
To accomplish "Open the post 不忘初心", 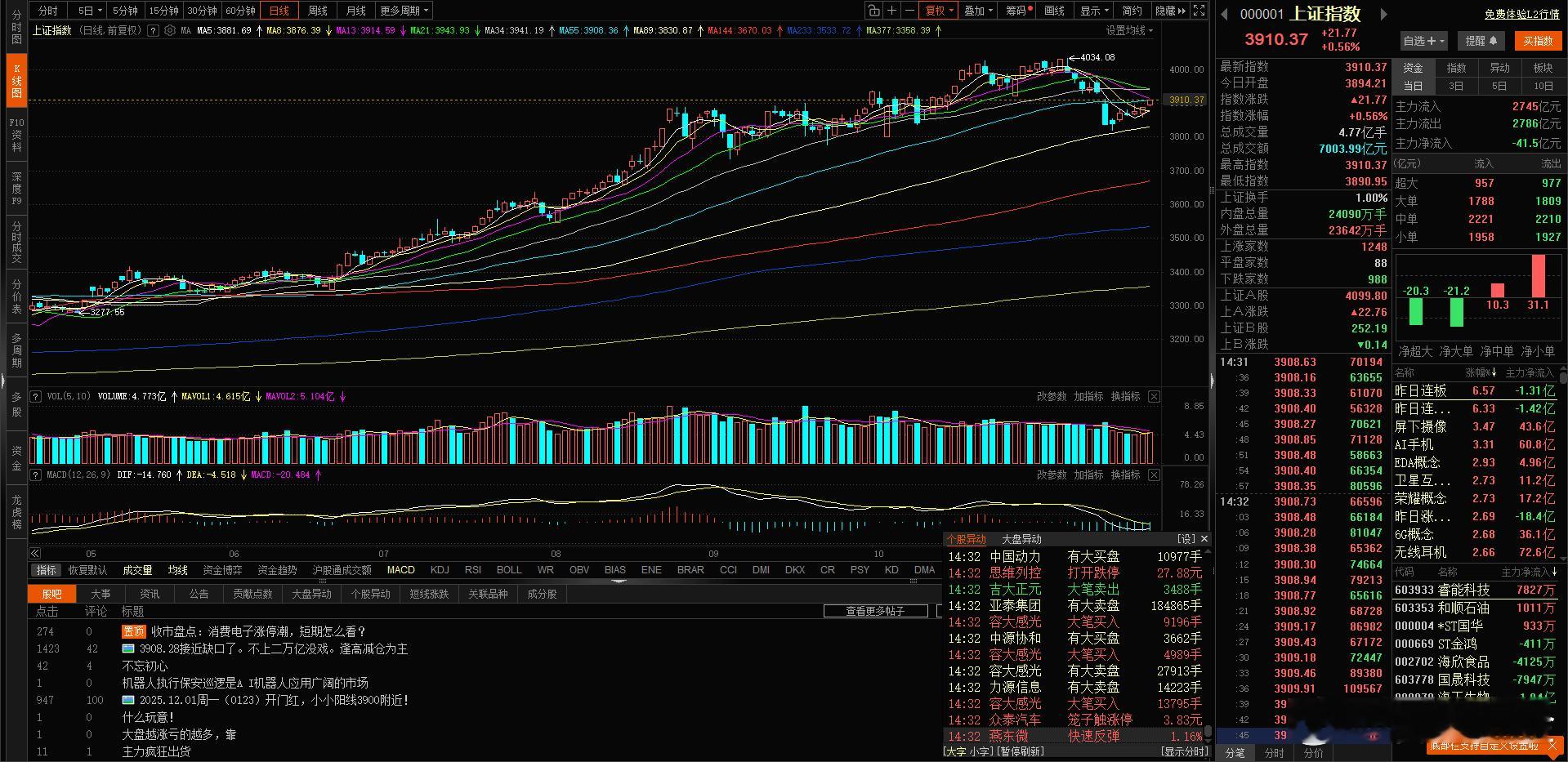I will (145, 666).
